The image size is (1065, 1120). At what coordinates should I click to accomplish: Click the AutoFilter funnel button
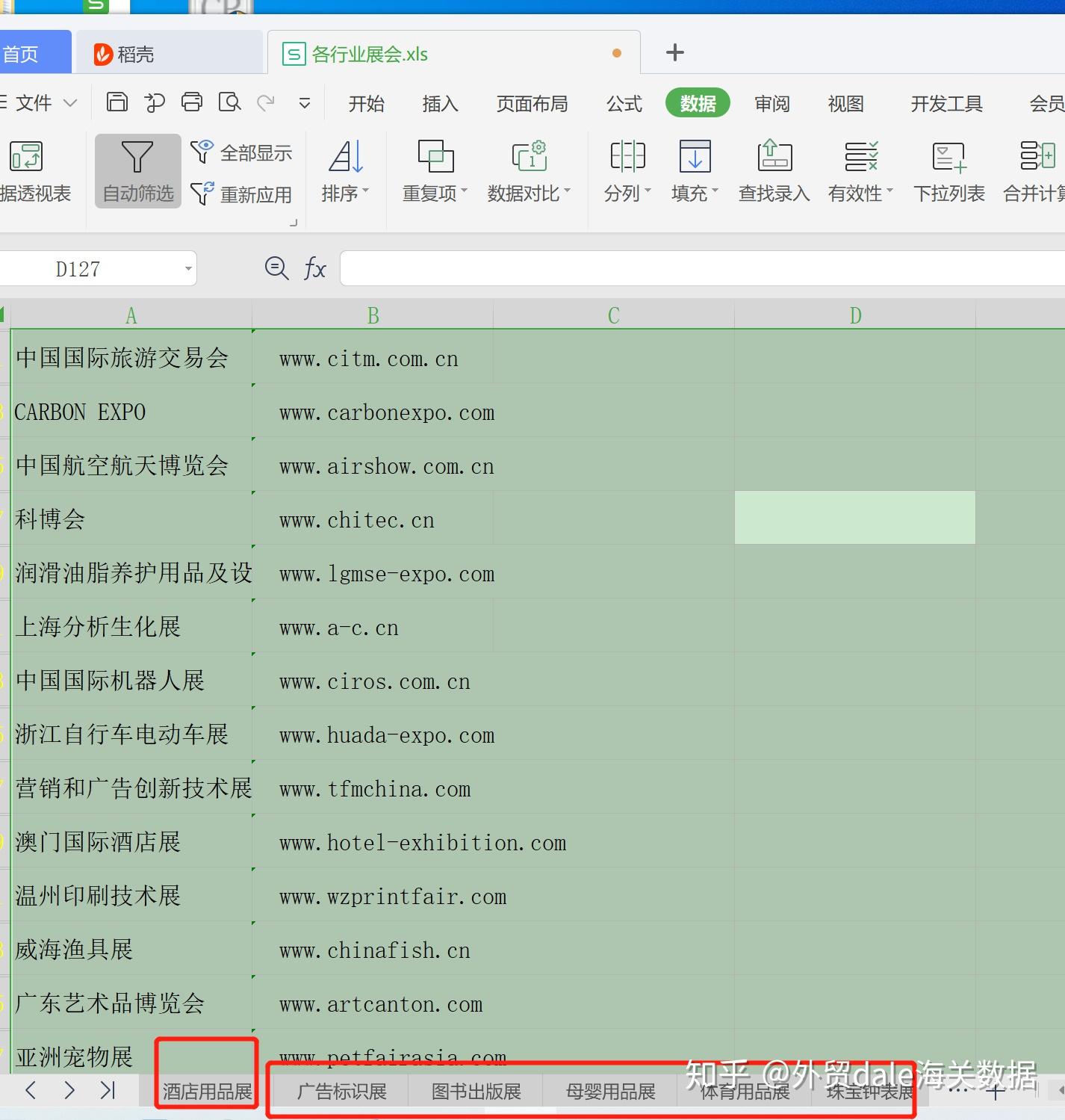click(x=138, y=170)
